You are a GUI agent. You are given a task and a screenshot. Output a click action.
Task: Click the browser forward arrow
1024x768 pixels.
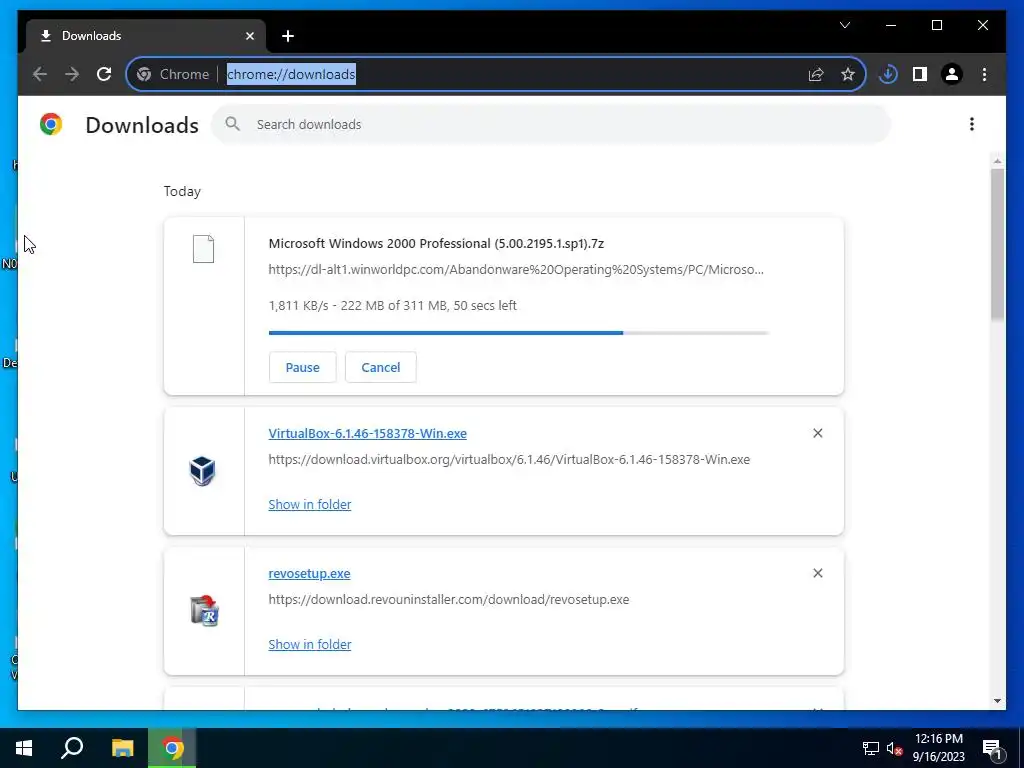pos(72,74)
